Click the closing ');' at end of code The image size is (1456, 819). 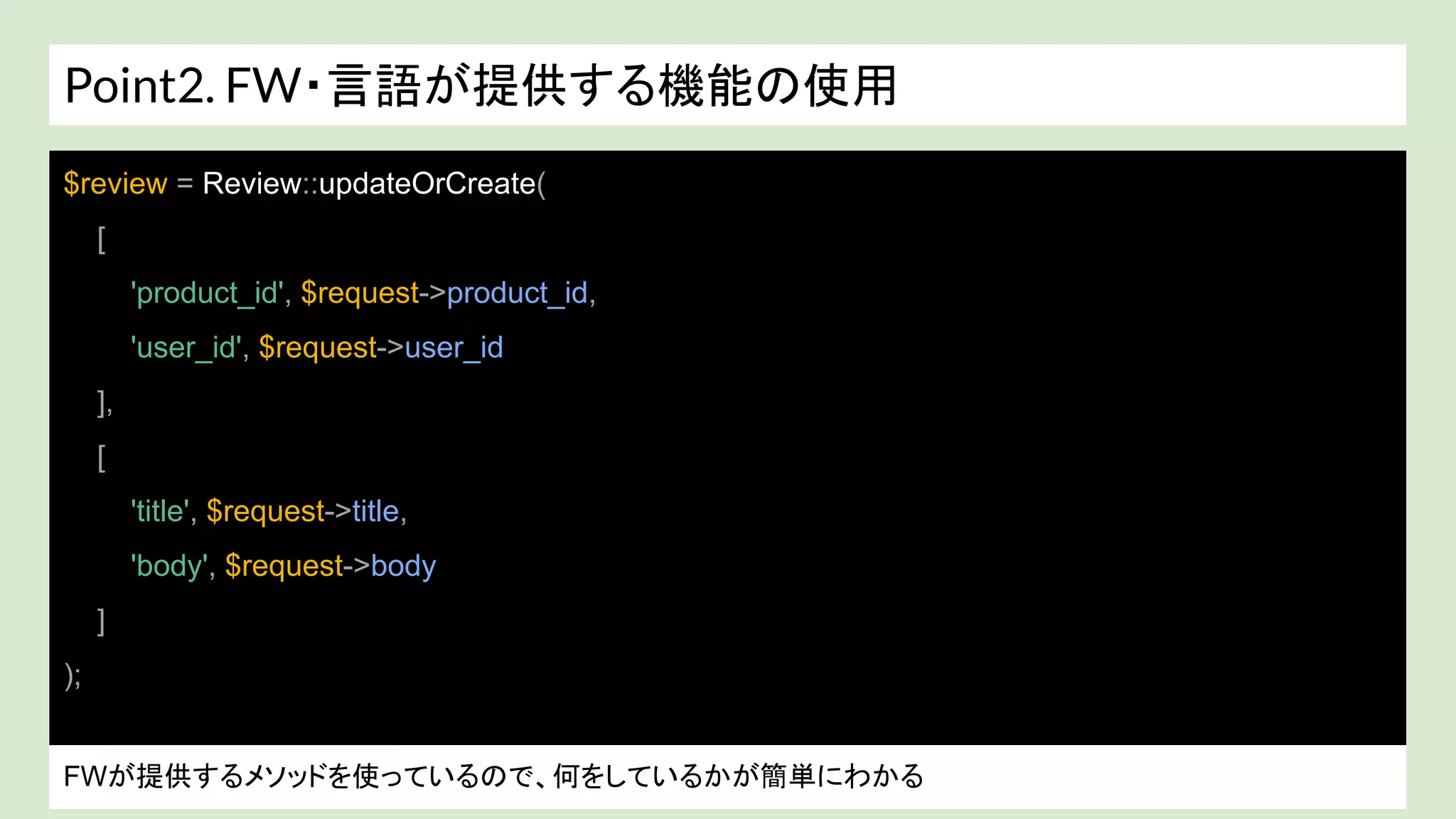click(x=73, y=675)
